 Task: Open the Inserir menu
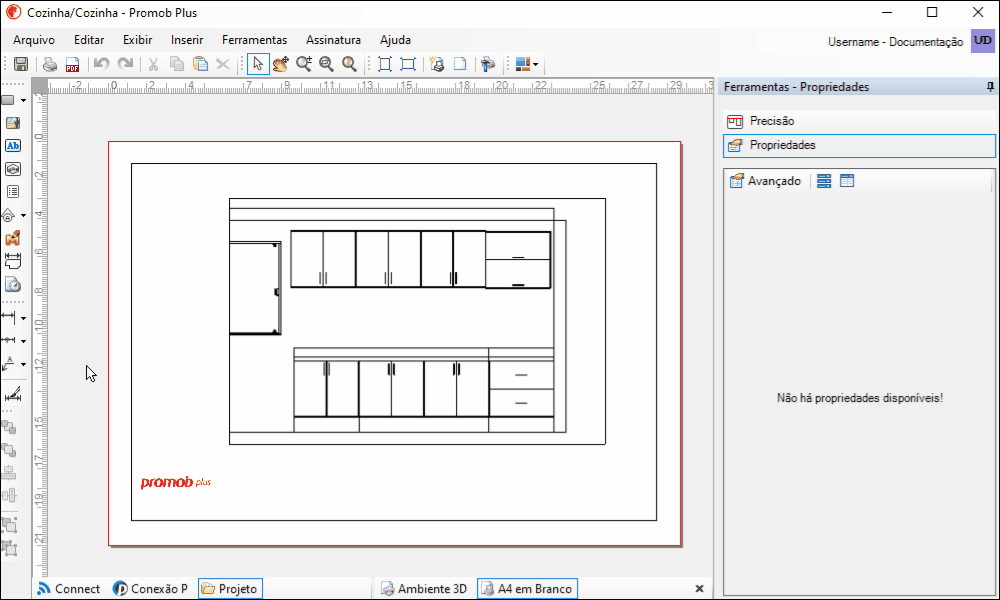187,40
